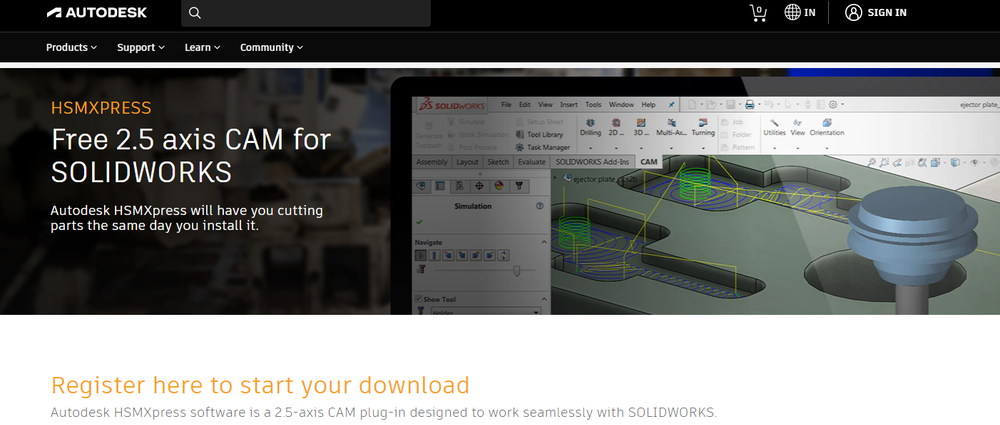Open the PropertyManager panel tab

click(x=439, y=186)
